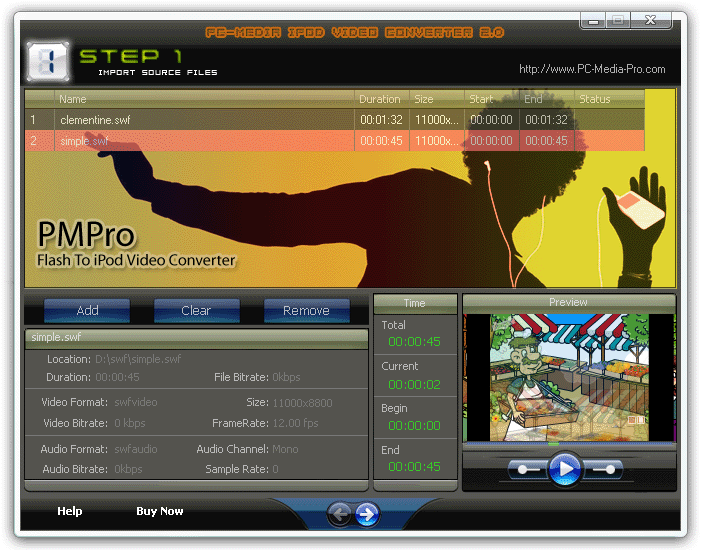Click the simple.swf details panel header
Viewport: 701px width, 550px height.
coord(197,337)
